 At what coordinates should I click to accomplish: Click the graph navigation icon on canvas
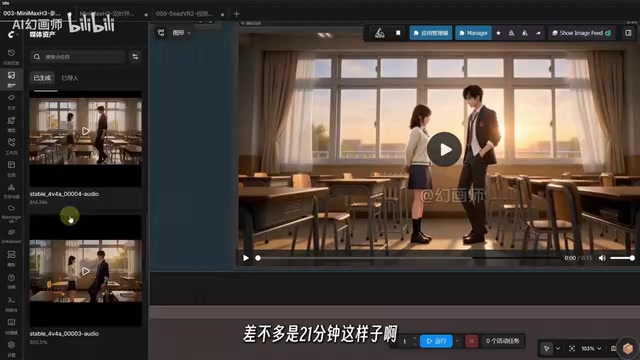(x=161, y=33)
